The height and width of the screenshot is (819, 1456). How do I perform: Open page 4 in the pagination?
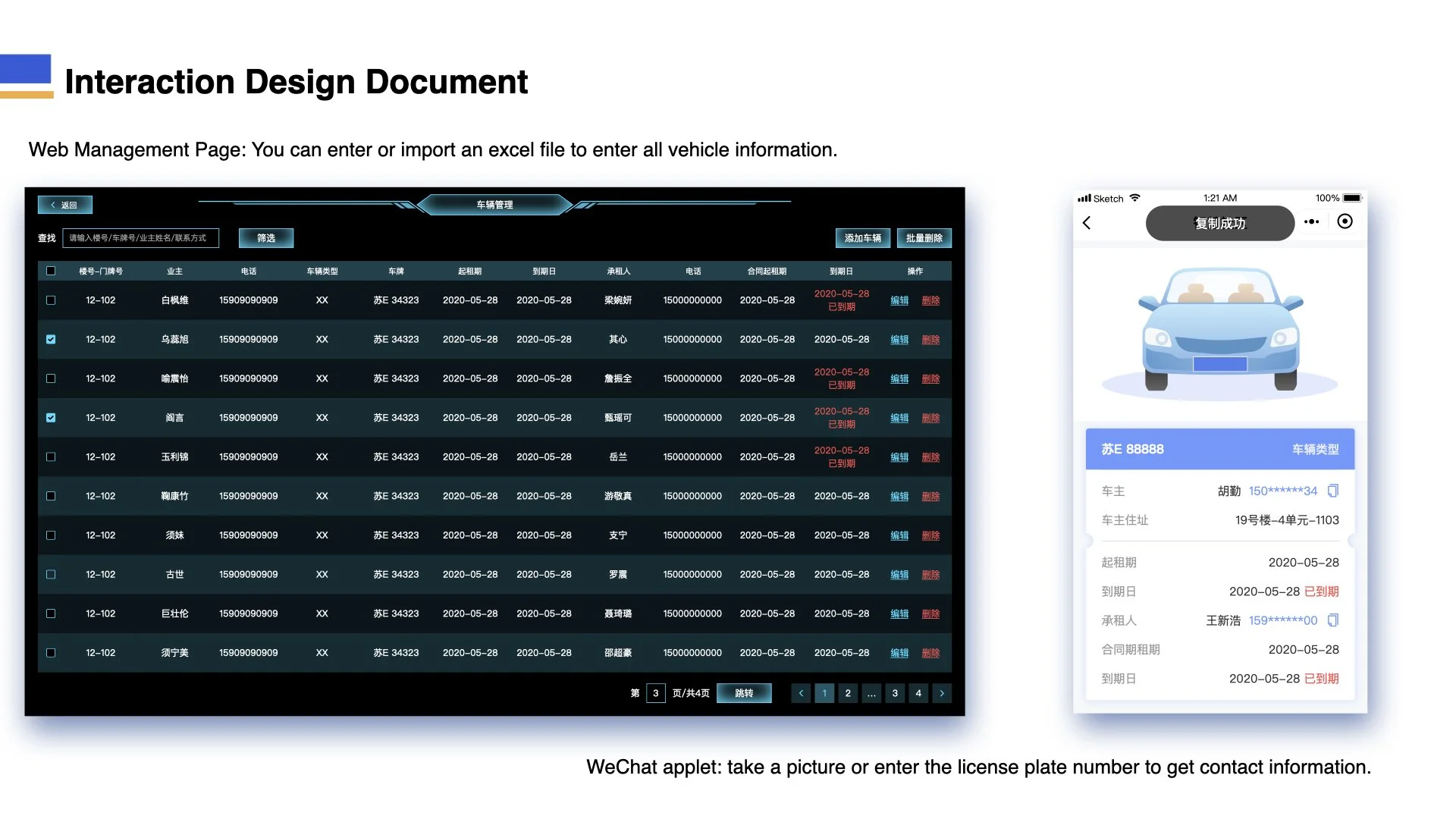coord(918,693)
